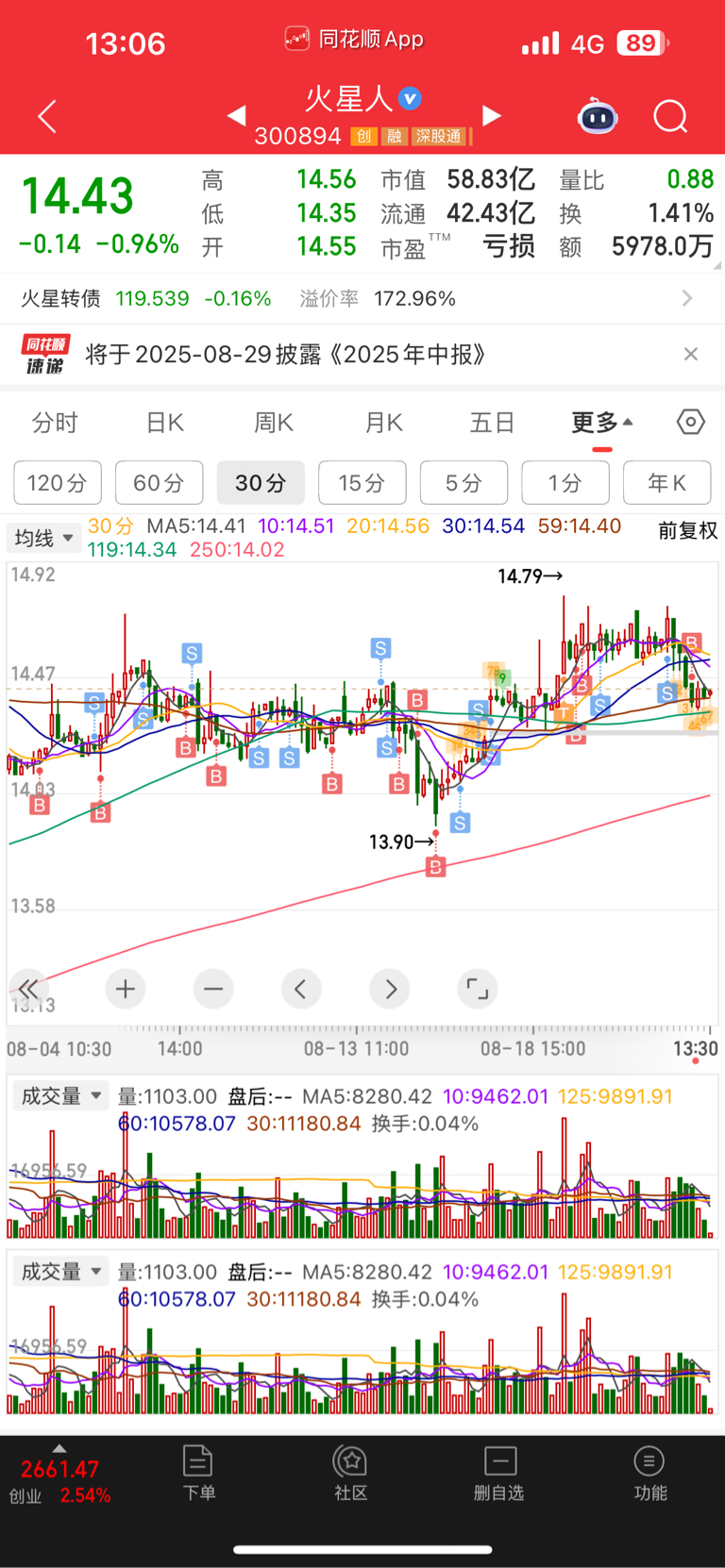Open the 功能 functions menu
The height and width of the screenshot is (1568, 725).
point(649,1473)
